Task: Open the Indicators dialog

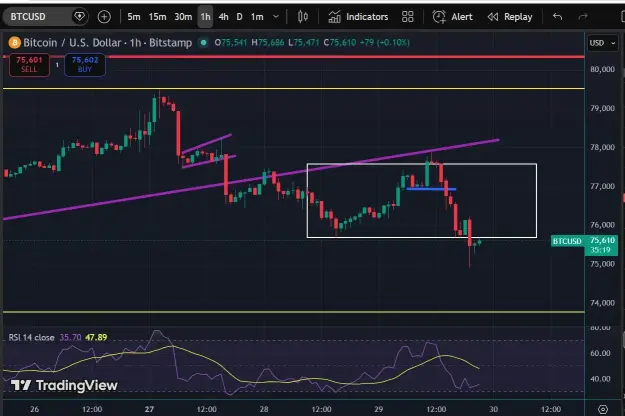Action: pyautogui.click(x=358, y=17)
